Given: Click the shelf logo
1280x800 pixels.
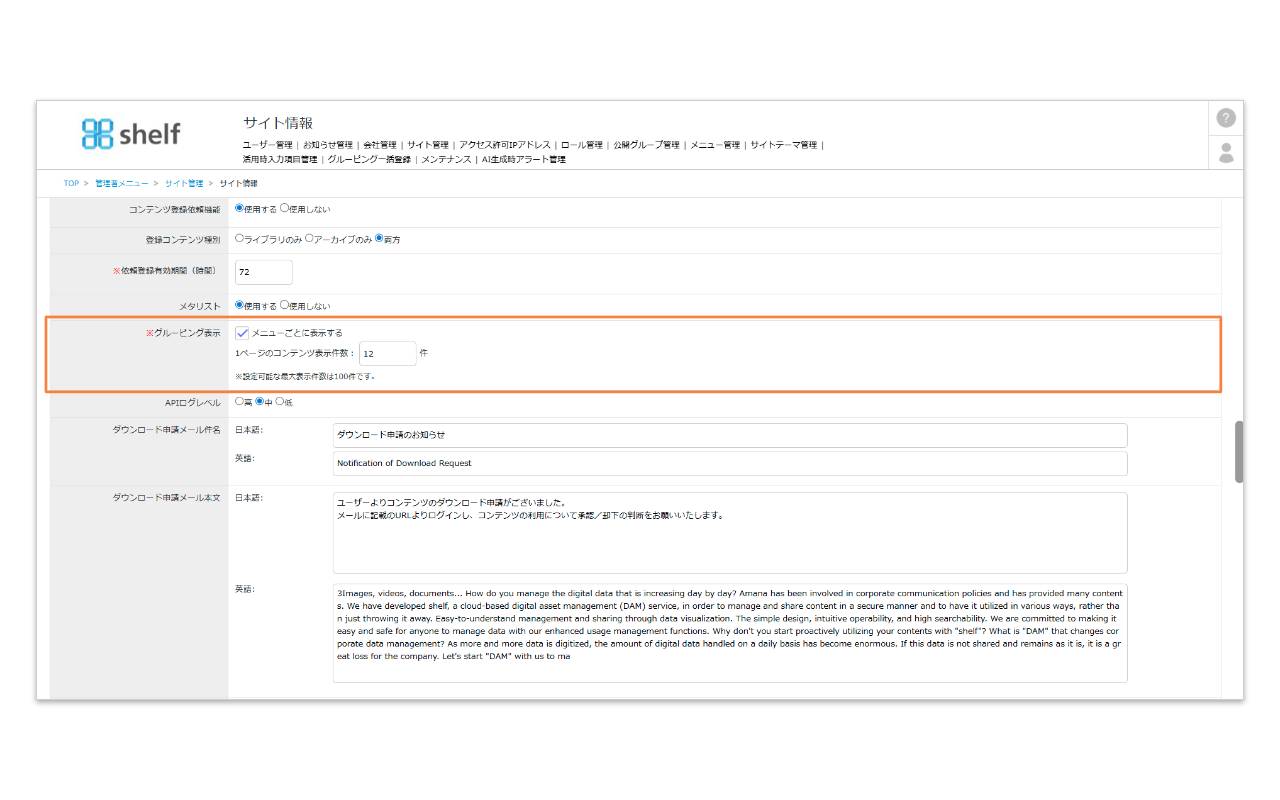Looking at the screenshot, I should point(131,133).
